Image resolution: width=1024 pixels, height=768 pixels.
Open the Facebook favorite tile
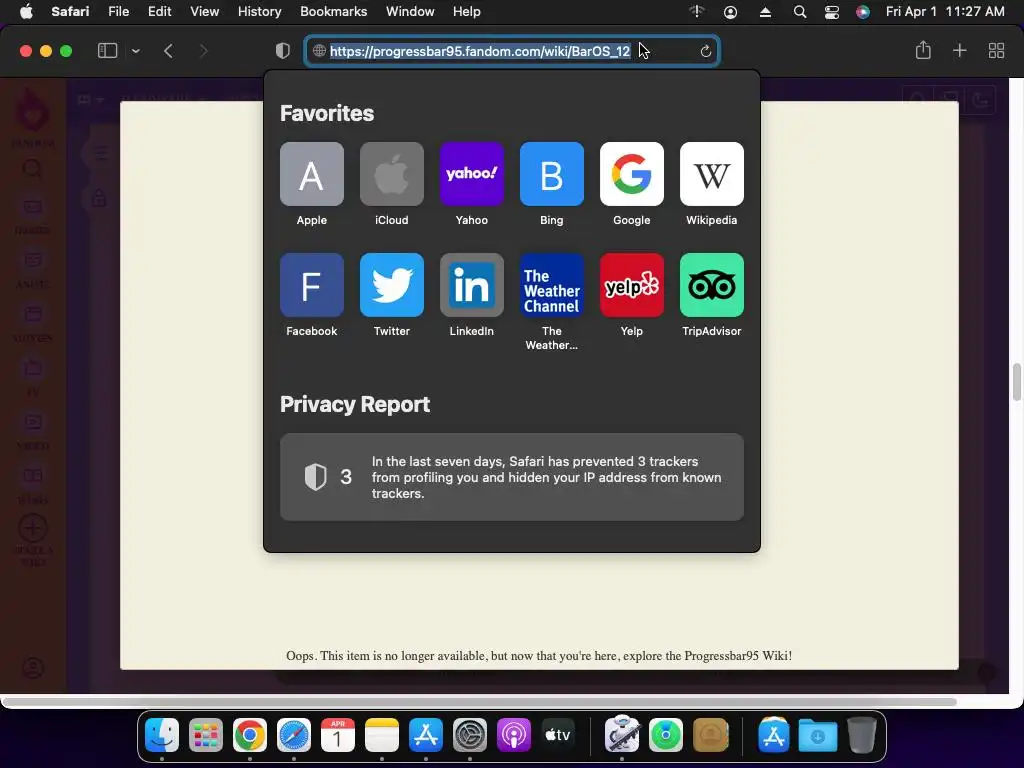312,285
